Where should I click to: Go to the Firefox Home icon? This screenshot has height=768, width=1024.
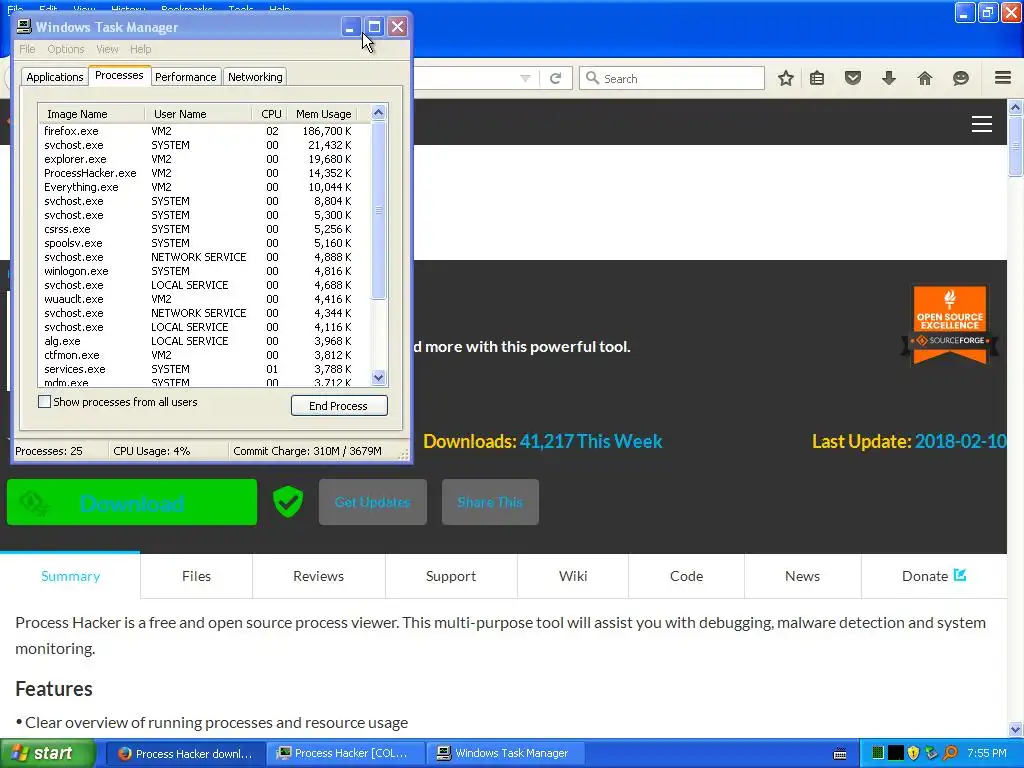coord(925,78)
